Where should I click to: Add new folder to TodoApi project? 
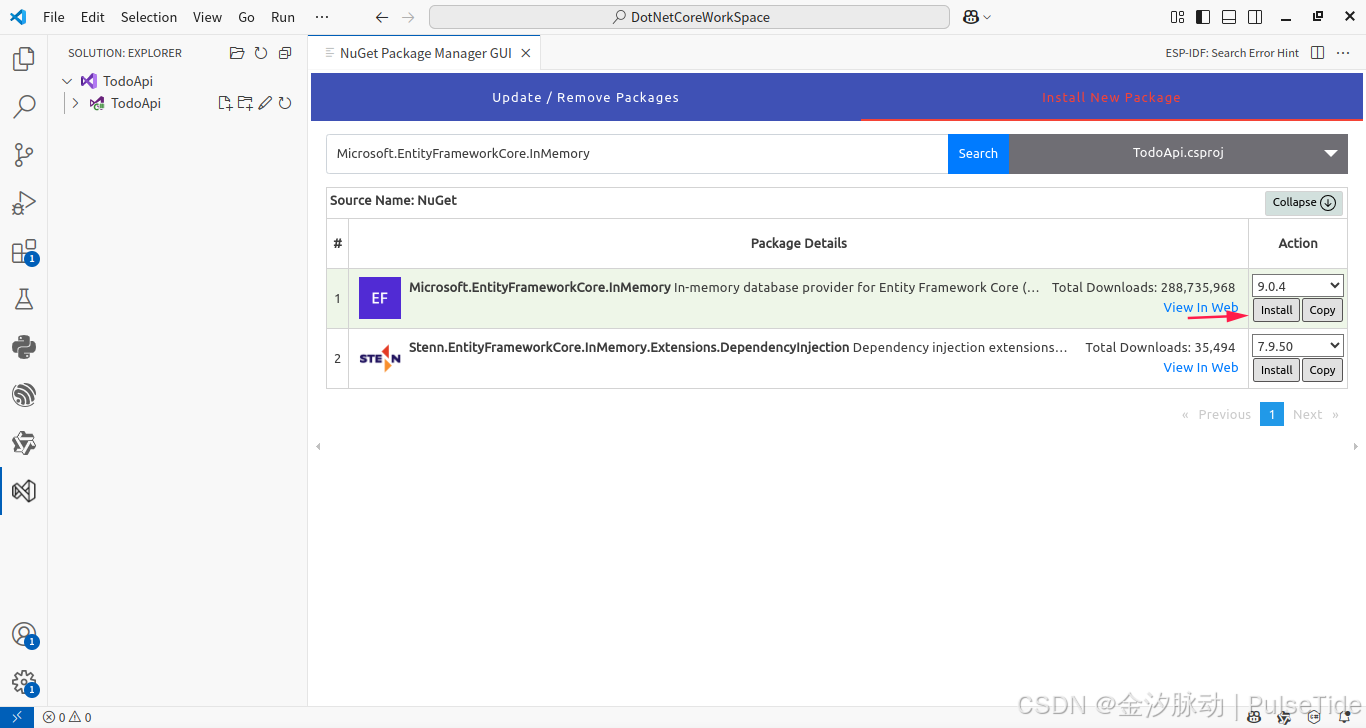click(x=245, y=103)
